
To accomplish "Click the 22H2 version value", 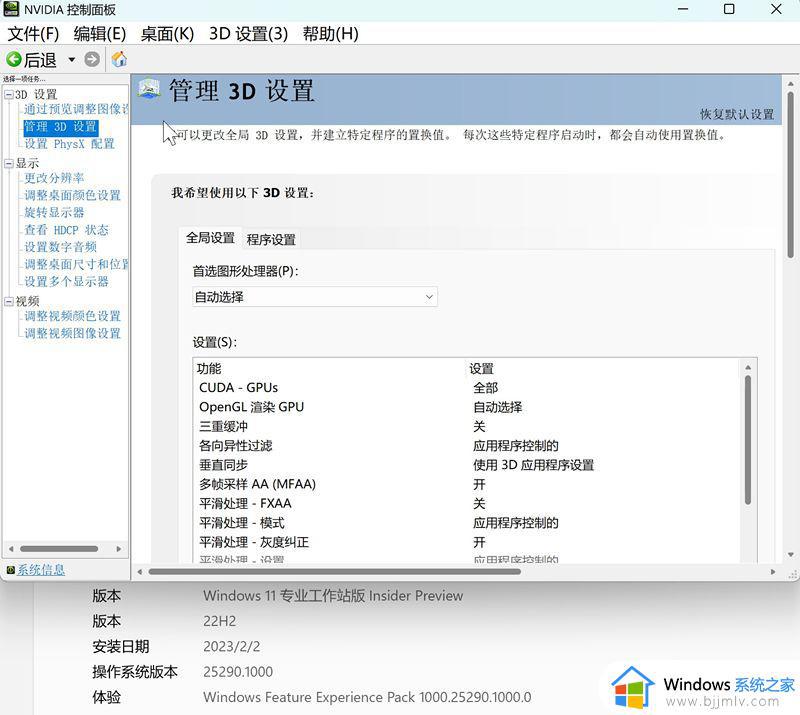I will 219,621.
